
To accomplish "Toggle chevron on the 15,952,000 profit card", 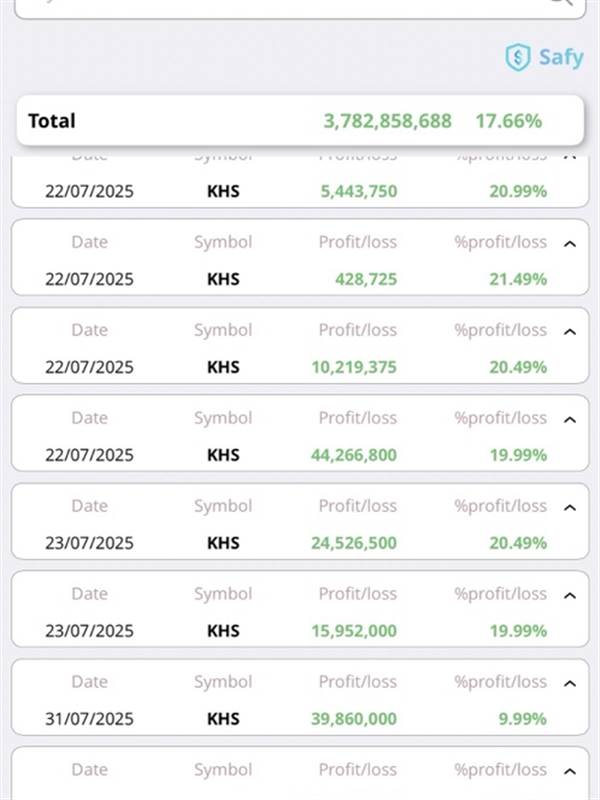I will tap(570, 595).
